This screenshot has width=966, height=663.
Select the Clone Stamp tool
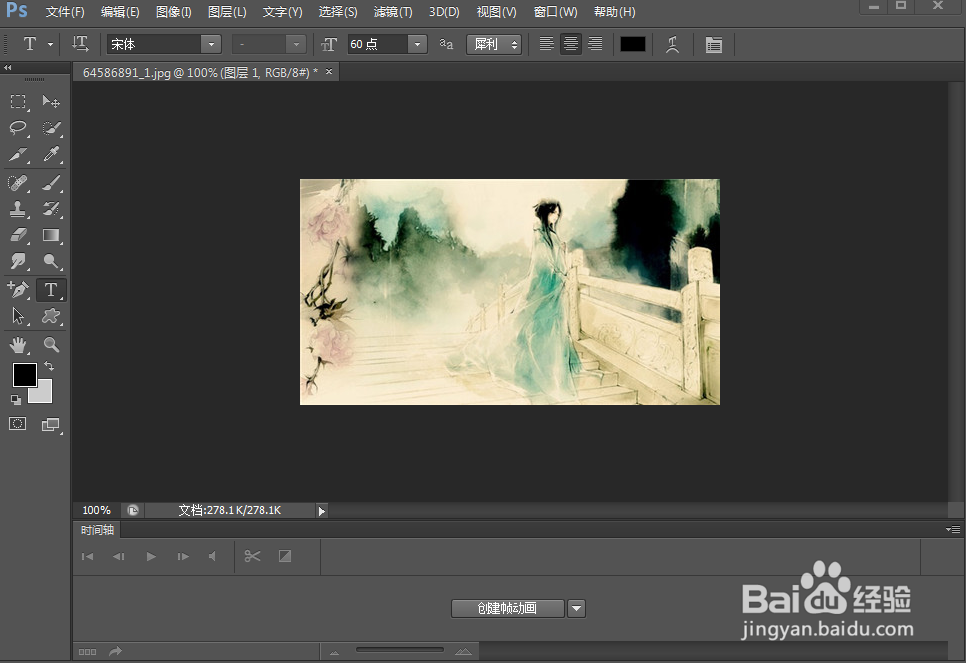tap(18, 209)
